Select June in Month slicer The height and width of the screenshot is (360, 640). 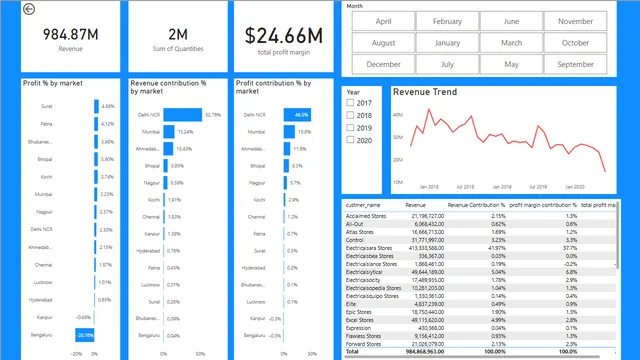(x=511, y=21)
